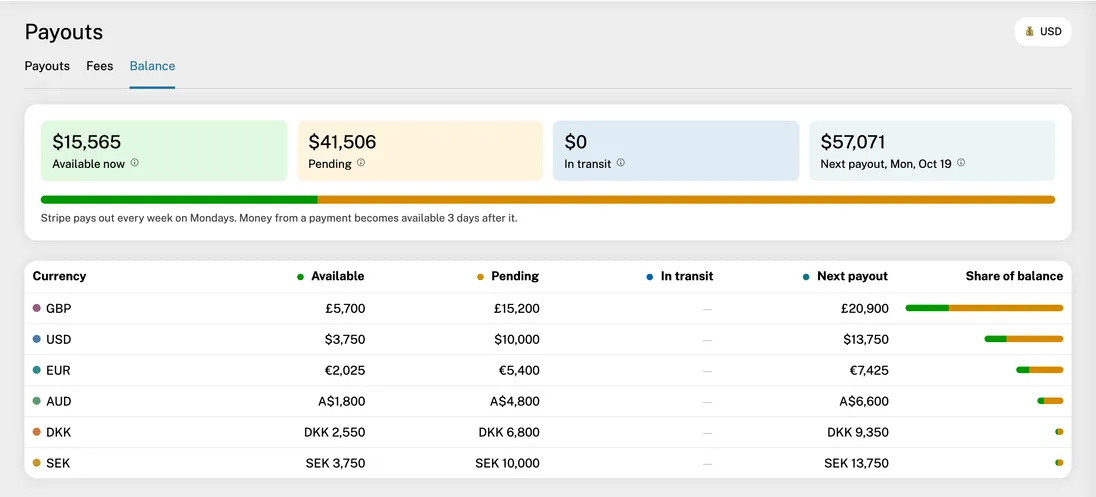Screen dimensions: 1096x497
Task: Switch to the Payouts tab
Action: pyautogui.click(x=47, y=66)
